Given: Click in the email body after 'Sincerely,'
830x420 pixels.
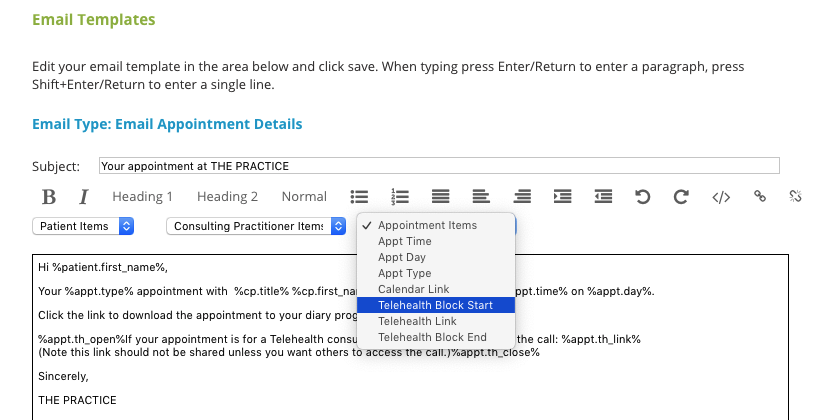Looking at the screenshot, I should 64,376.
